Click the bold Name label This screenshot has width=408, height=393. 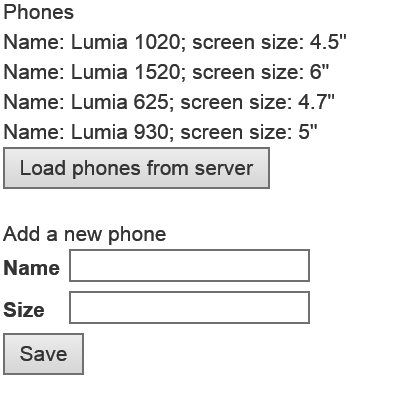click(31, 268)
